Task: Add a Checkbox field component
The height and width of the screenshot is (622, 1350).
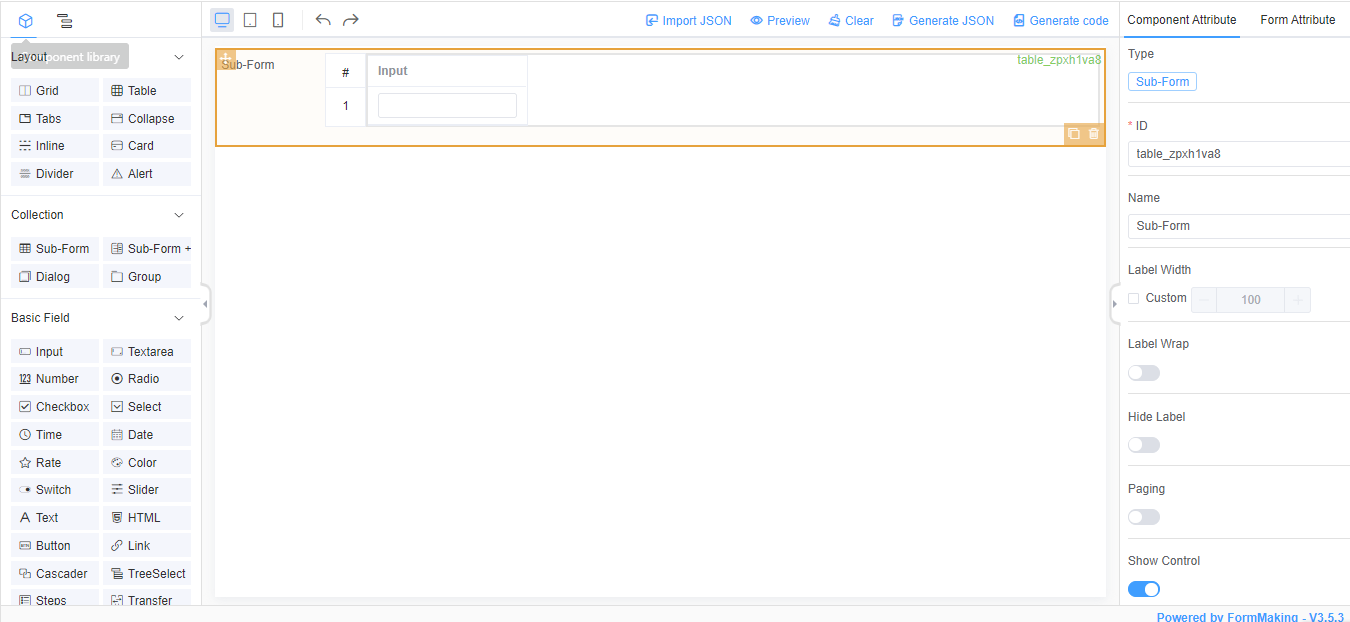Action: point(55,407)
